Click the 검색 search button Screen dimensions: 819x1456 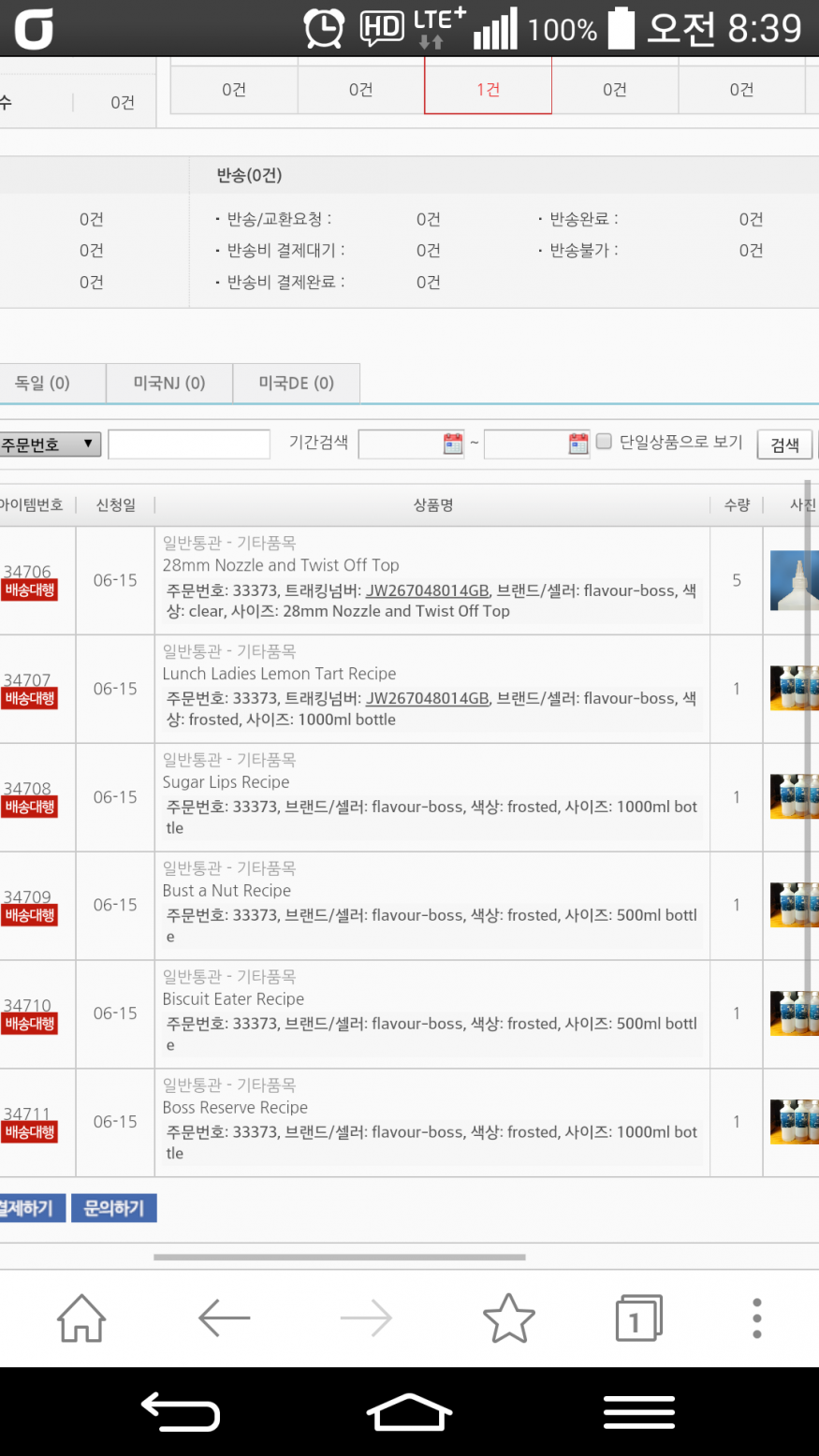[x=784, y=444]
